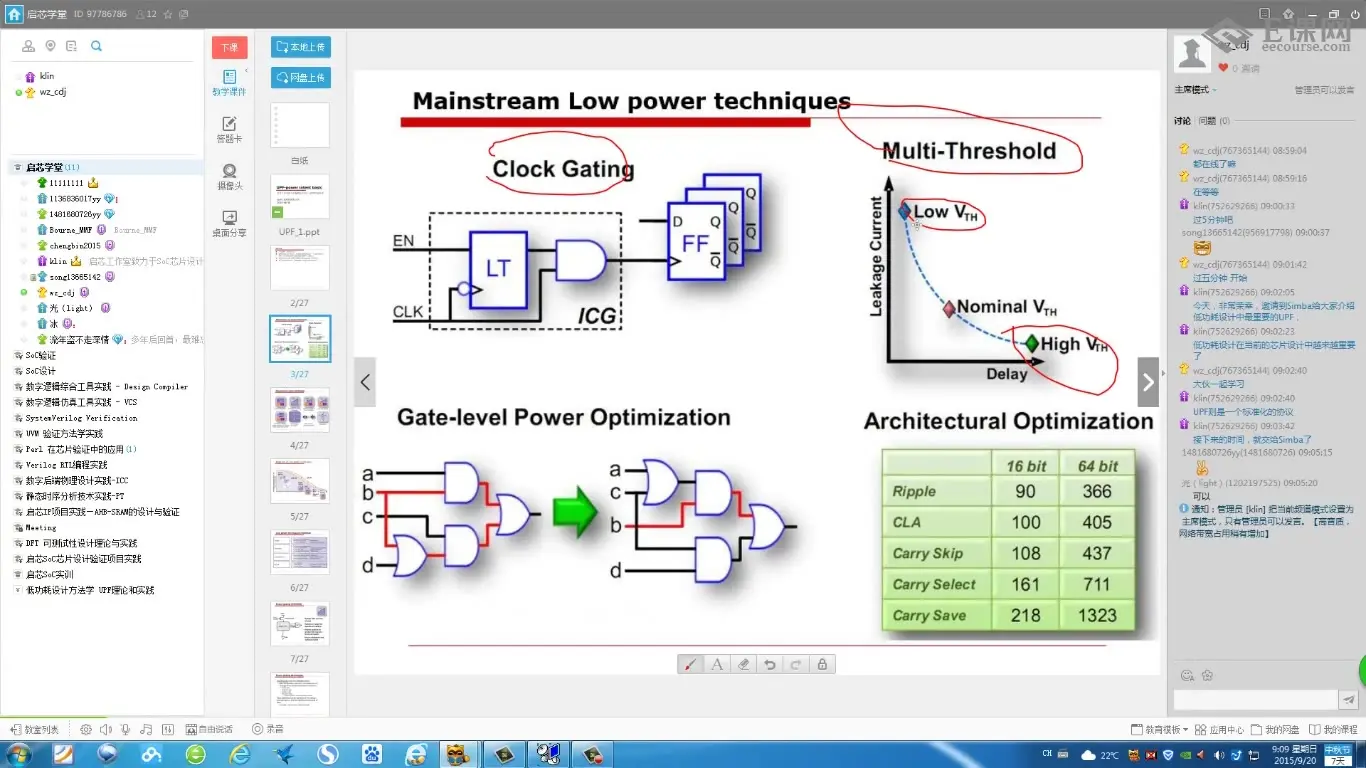The image size is (1366, 768).
Task: Redo the whiteboard annotation
Action: point(796,664)
